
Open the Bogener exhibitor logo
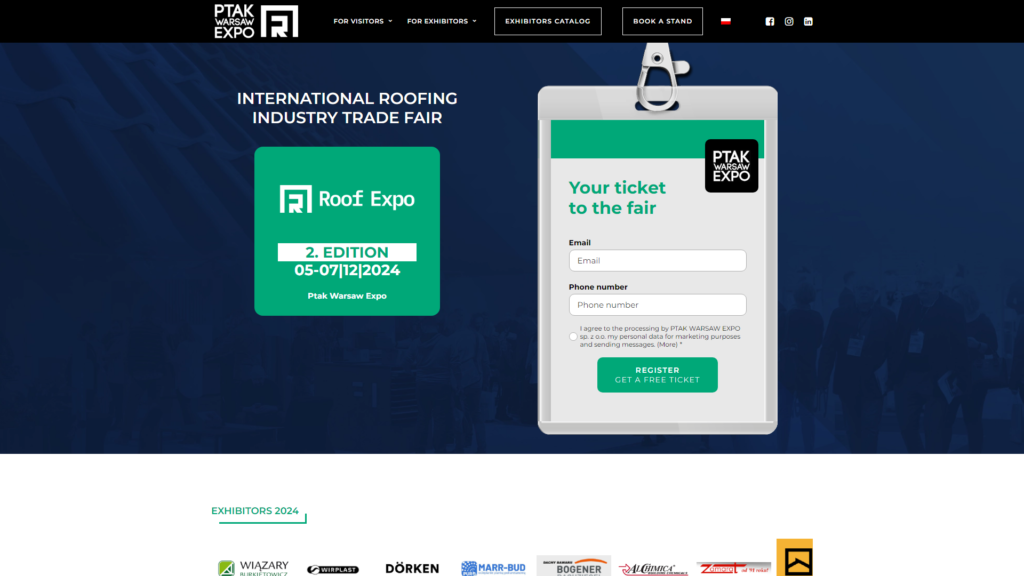pyautogui.click(x=573, y=566)
